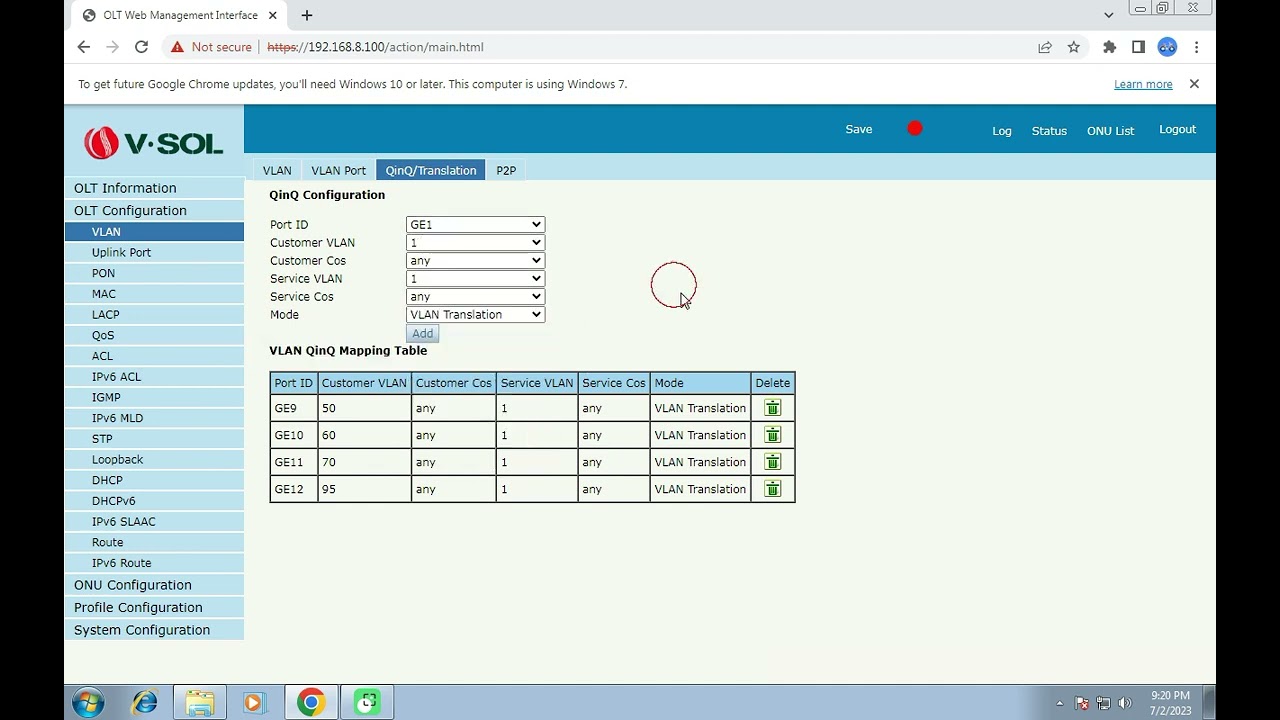Open the ONU List page
1280x720 pixels.
point(1110,131)
